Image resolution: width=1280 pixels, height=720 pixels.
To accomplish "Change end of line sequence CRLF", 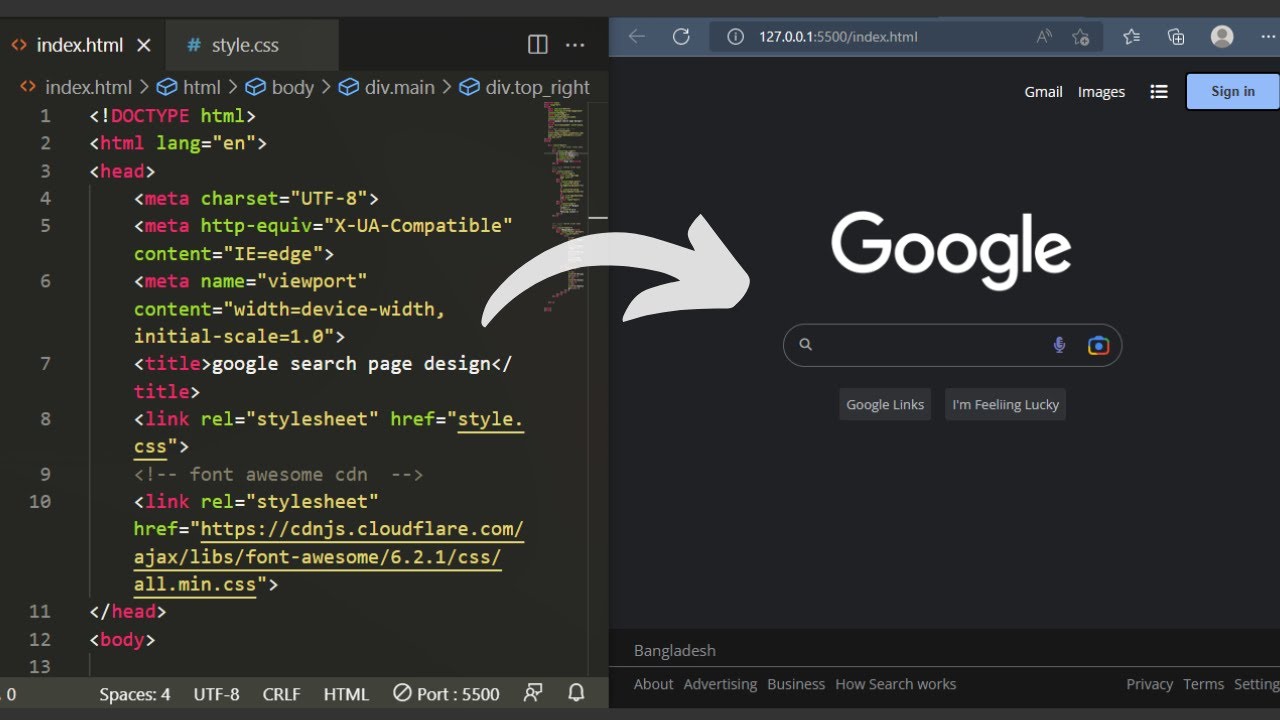I will pyautogui.click(x=281, y=694).
